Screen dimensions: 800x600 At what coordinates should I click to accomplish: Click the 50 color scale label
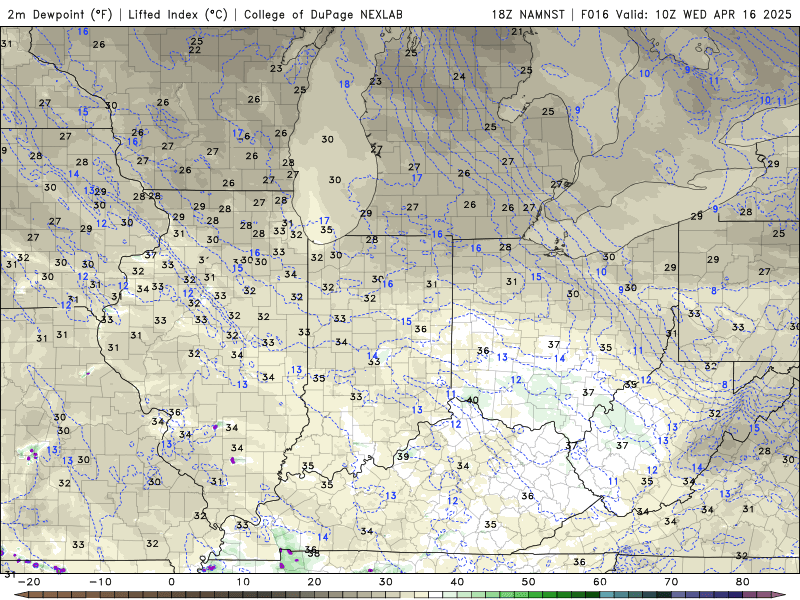[529, 582]
